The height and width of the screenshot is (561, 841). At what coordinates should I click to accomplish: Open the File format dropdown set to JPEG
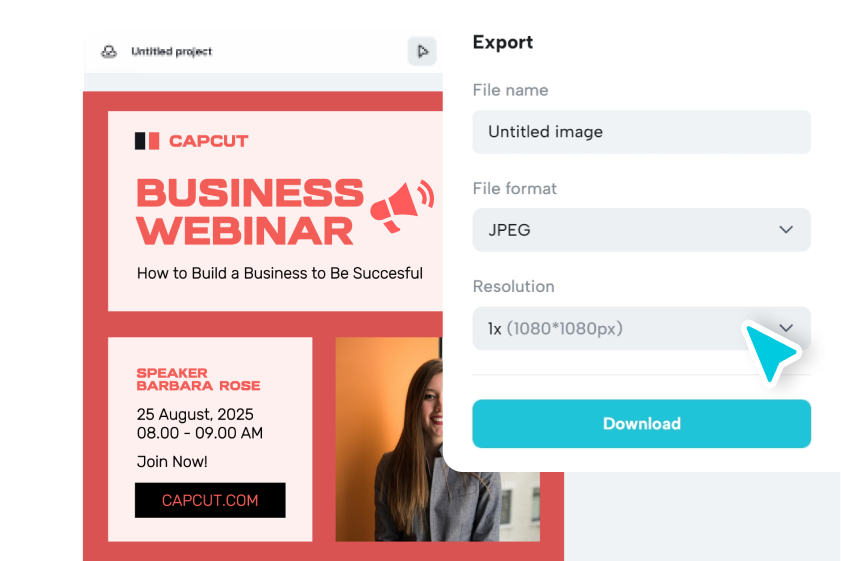(x=641, y=230)
